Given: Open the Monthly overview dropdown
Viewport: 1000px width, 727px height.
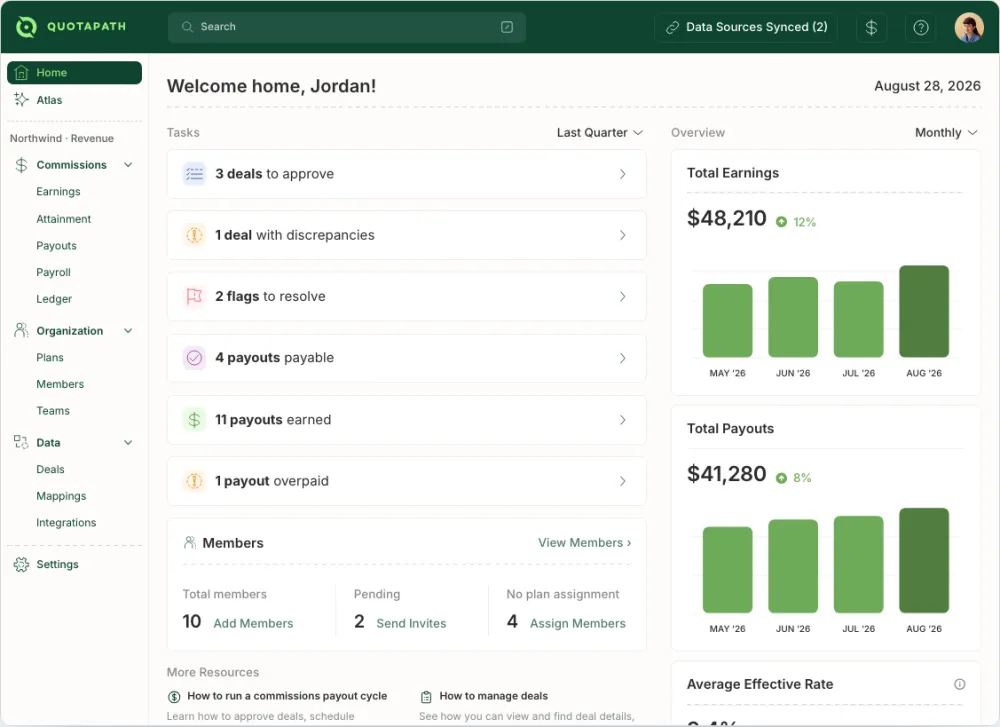Looking at the screenshot, I should [946, 133].
